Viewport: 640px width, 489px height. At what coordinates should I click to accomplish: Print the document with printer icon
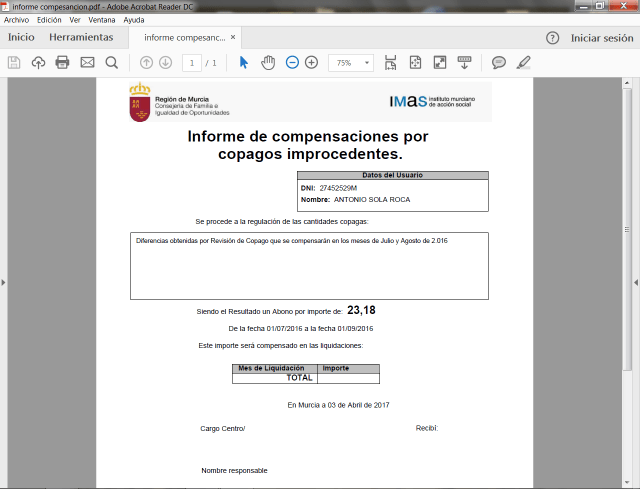point(62,62)
